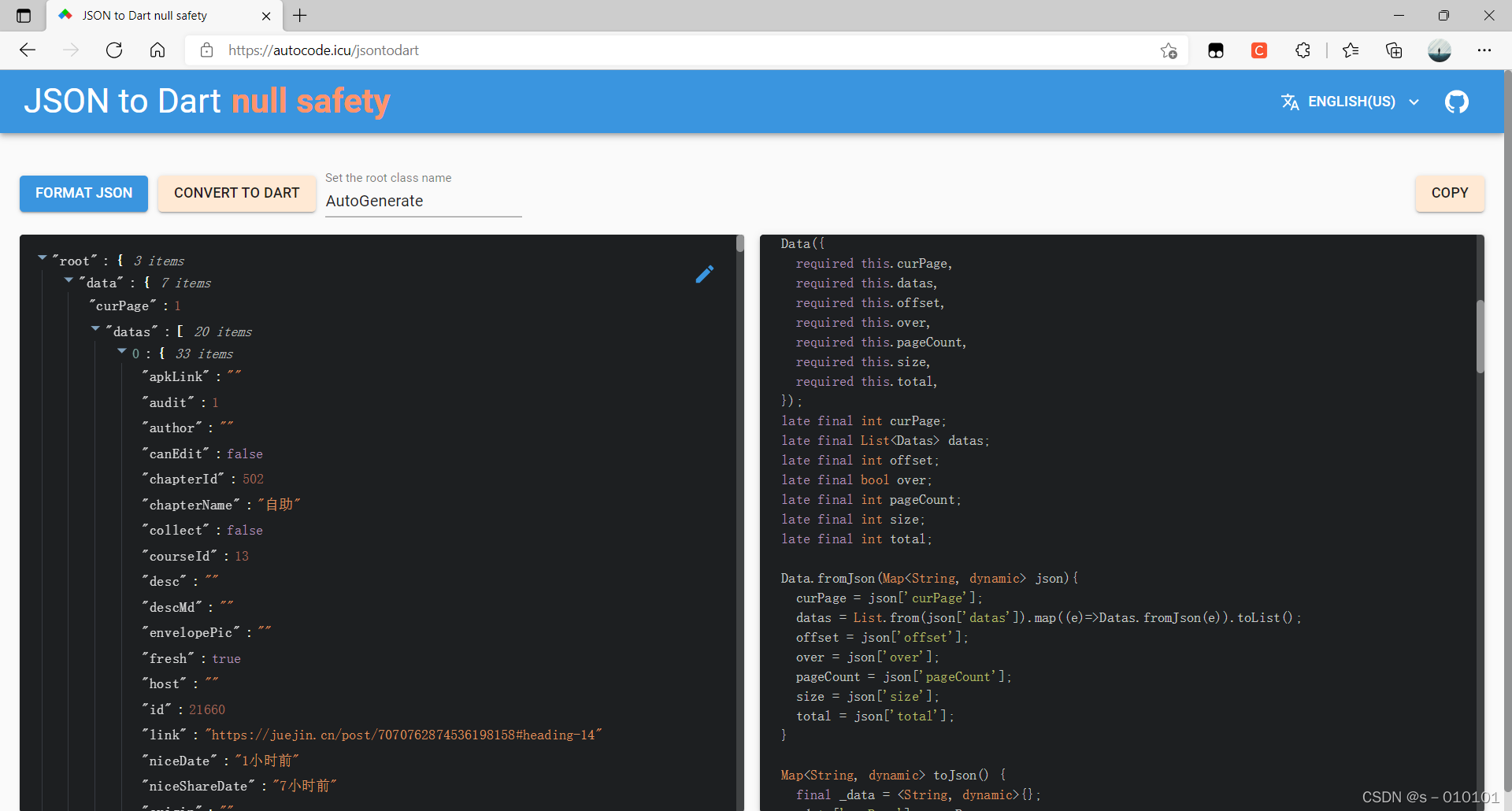Click the CONVERT TO DART button
Screen dimensions: 1512x811
pyautogui.click(x=237, y=193)
